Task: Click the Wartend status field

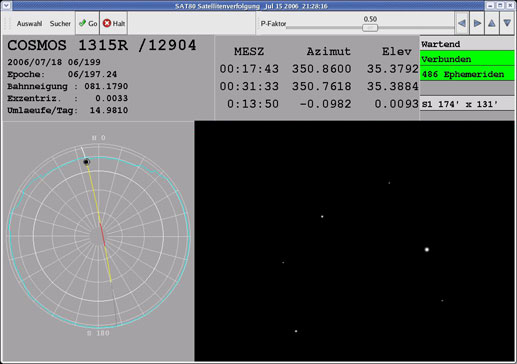Action: pyautogui.click(x=467, y=44)
